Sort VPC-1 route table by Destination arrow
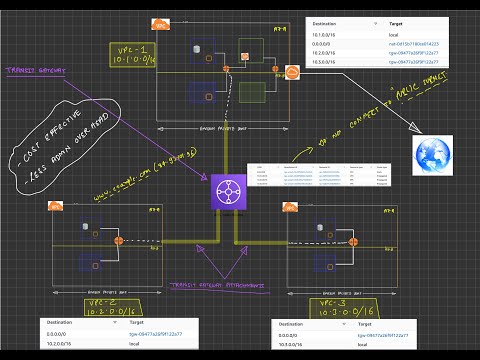The image size is (480, 360). point(376,24)
